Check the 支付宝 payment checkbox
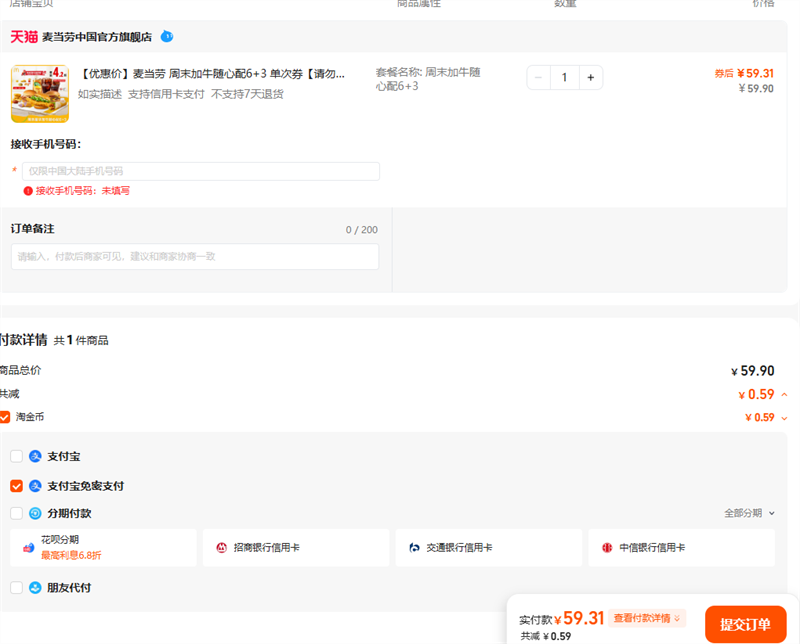The height and width of the screenshot is (644, 800). click(x=16, y=456)
